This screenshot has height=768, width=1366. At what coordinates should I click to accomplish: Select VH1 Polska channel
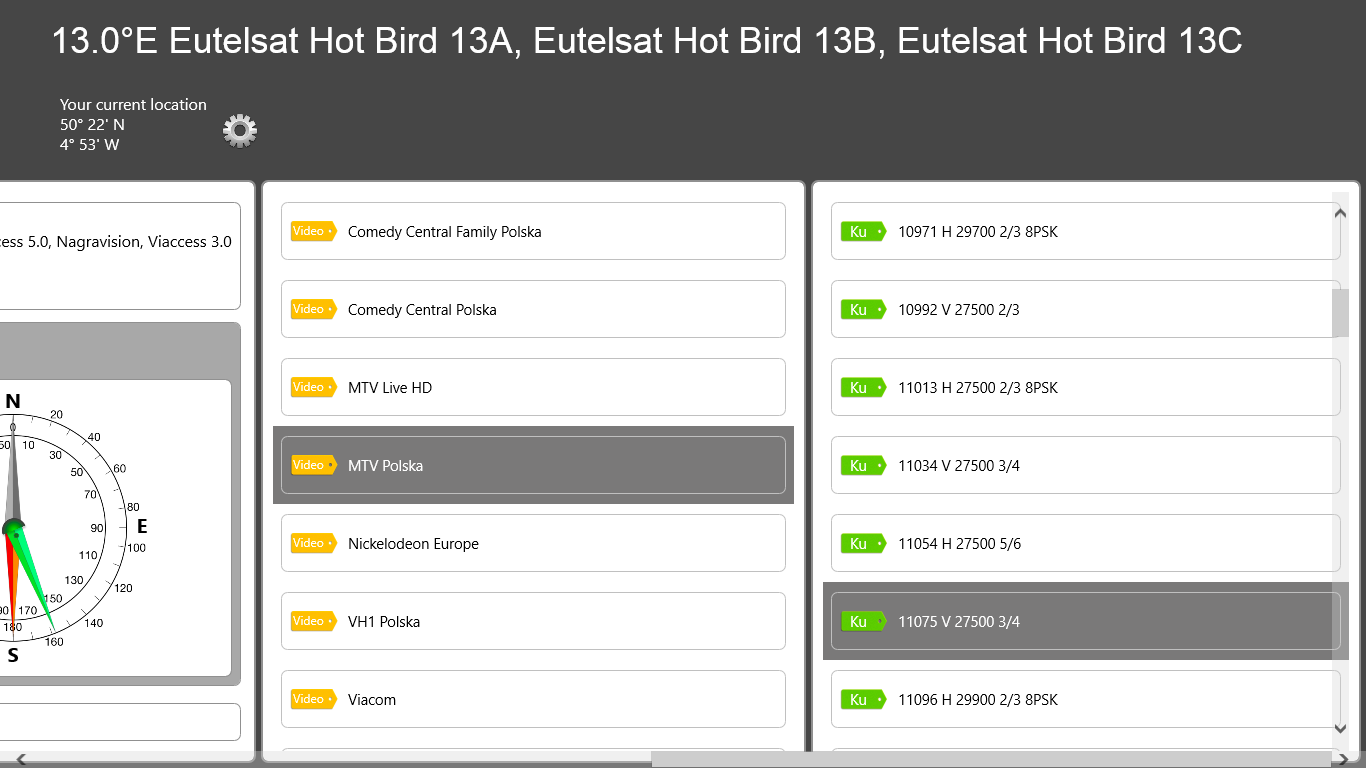[532, 621]
